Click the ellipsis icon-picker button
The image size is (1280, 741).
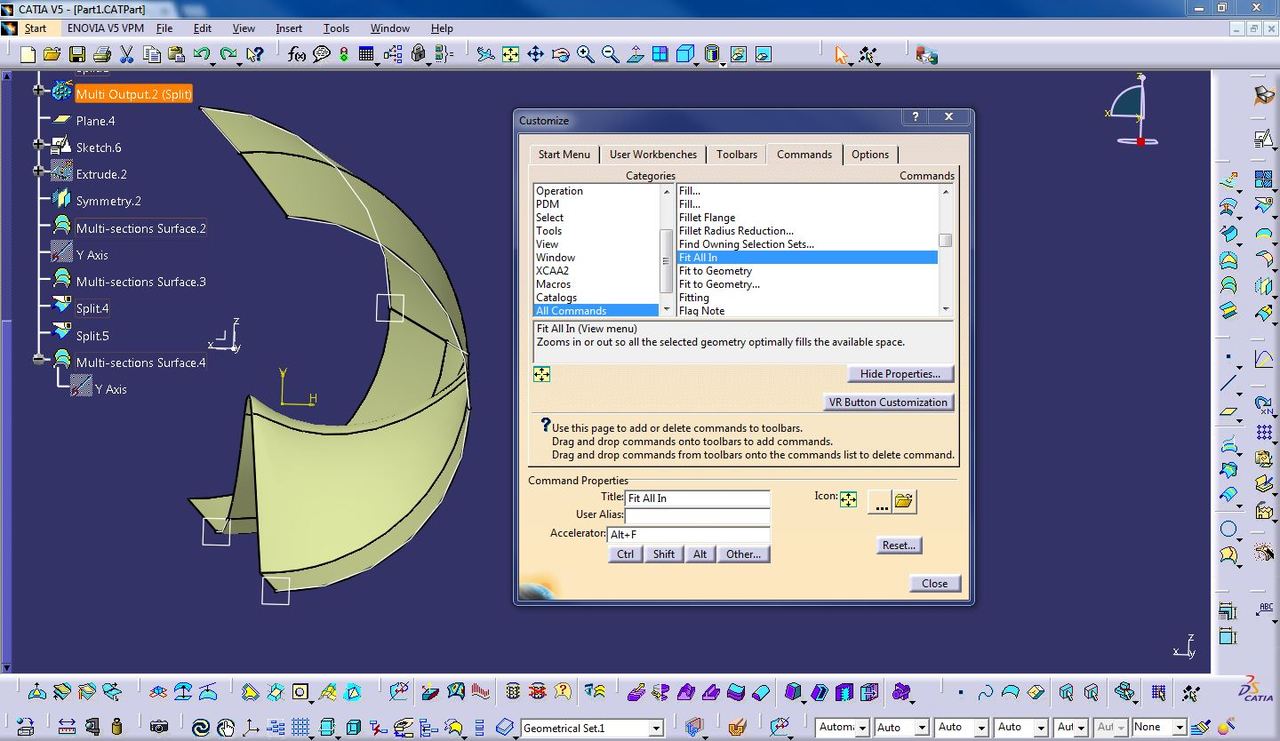pyautogui.click(x=880, y=502)
